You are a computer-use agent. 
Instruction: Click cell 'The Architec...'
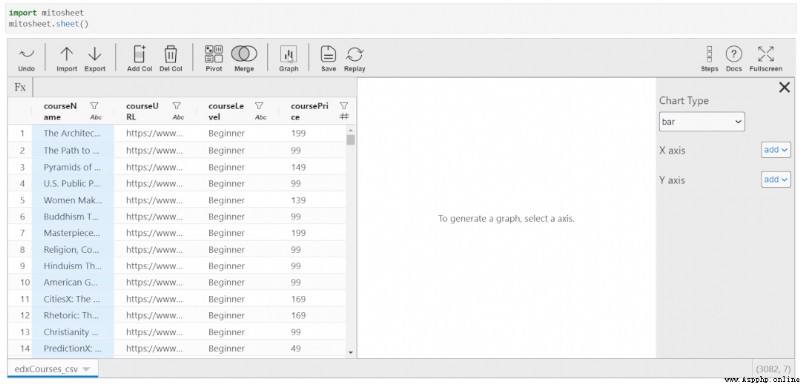coord(73,133)
